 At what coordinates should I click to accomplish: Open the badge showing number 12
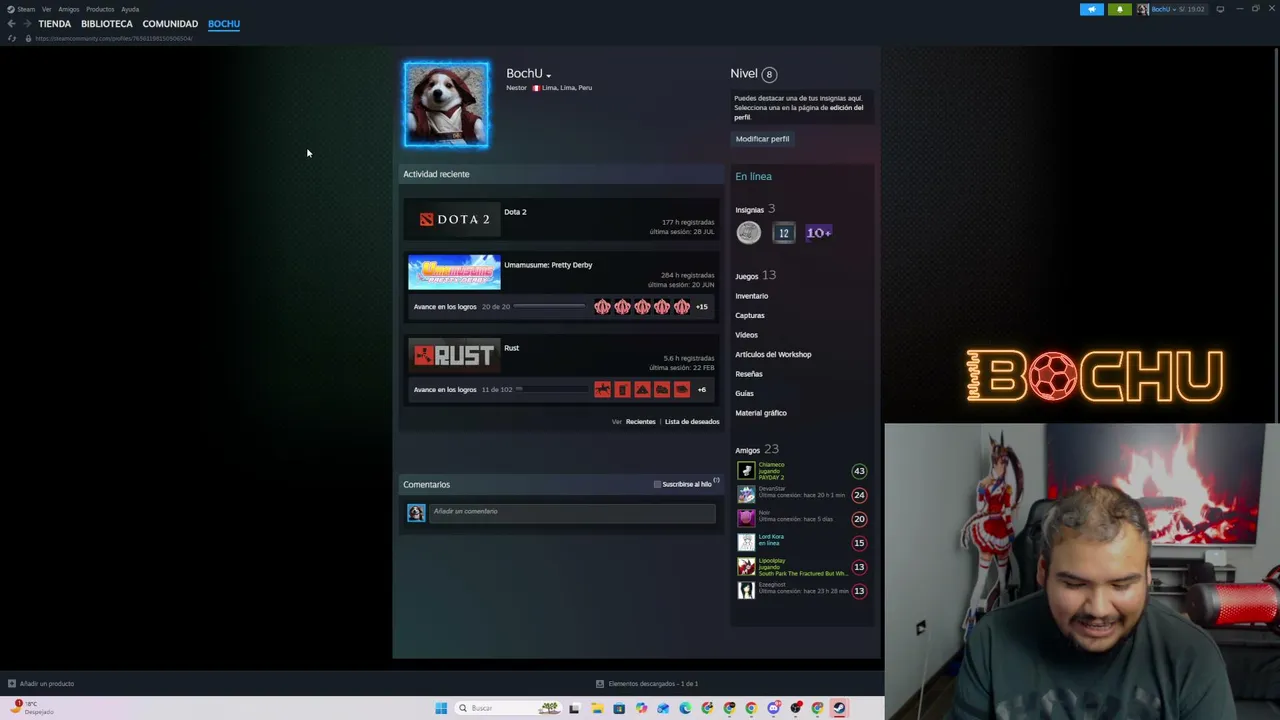point(783,233)
